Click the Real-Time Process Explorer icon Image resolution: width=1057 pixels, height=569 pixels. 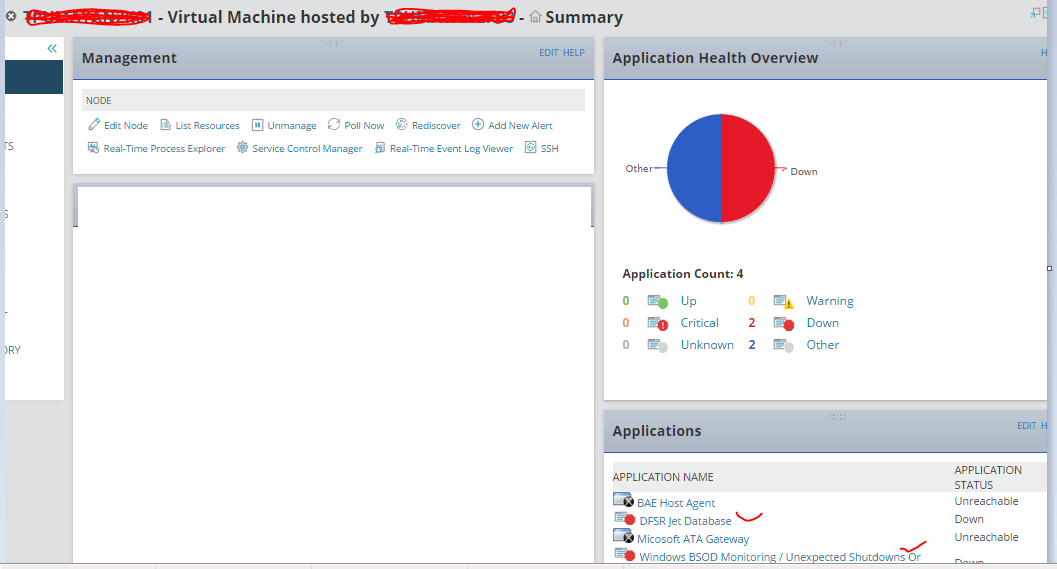(x=93, y=148)
